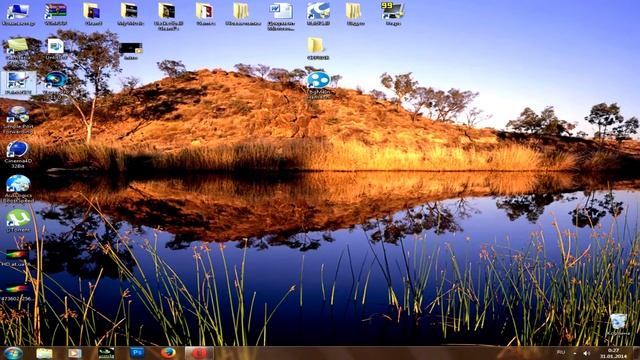The height and width of the screenshot is (360, 640).
Task: Select the blue-white shortcut right of the Word document
Action: pos(318,14)
